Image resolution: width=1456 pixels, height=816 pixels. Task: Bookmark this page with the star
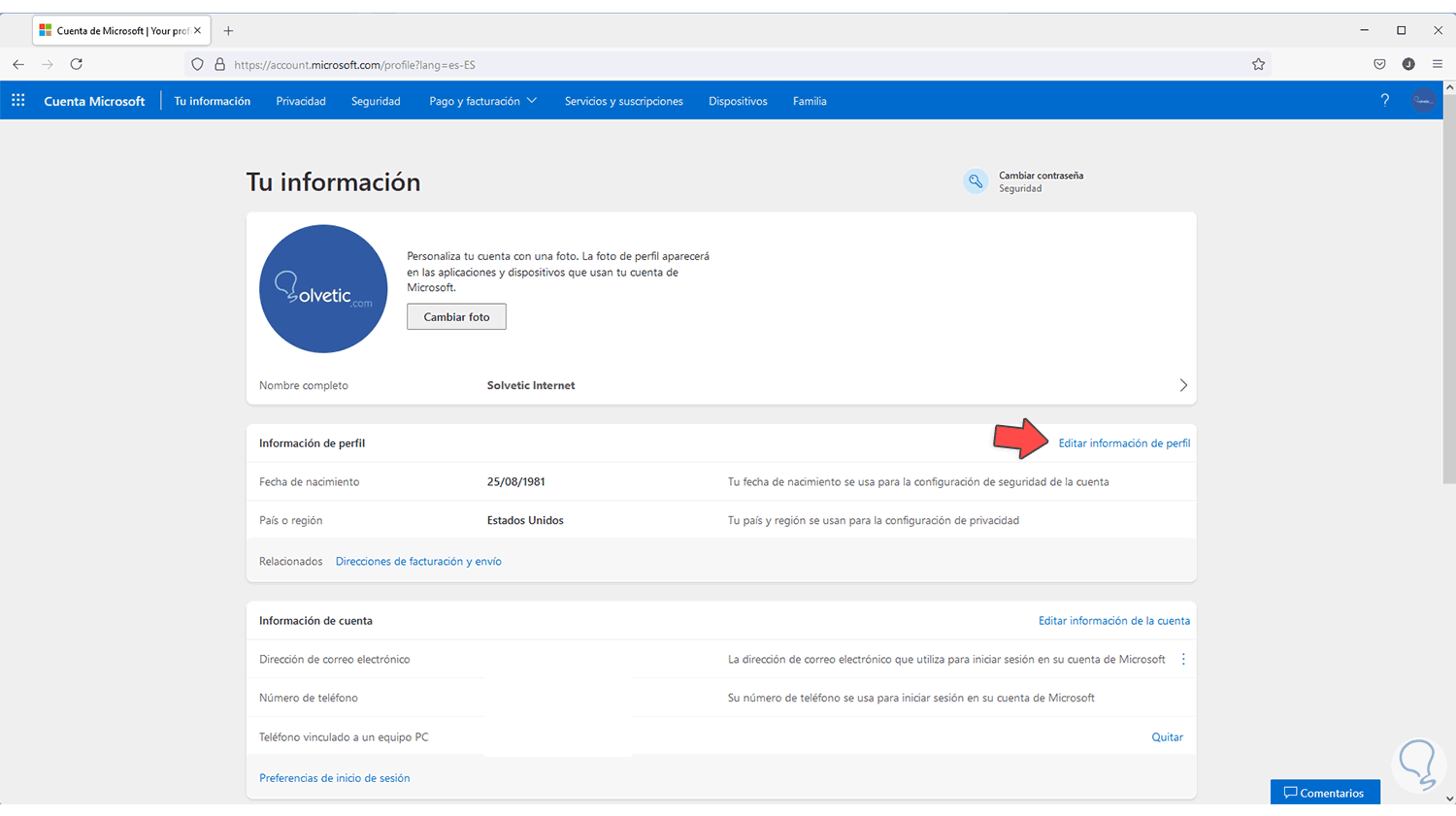(x=1258, y=64)
